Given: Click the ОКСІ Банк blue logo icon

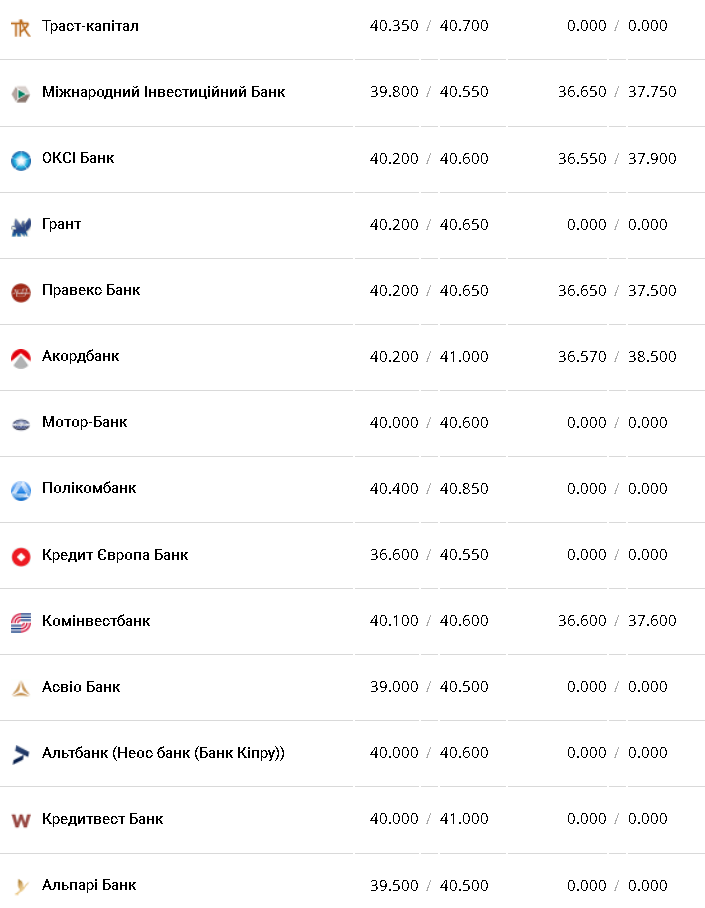Looking at the screenshot, I should pyautogui.click(x=21, y=159).
